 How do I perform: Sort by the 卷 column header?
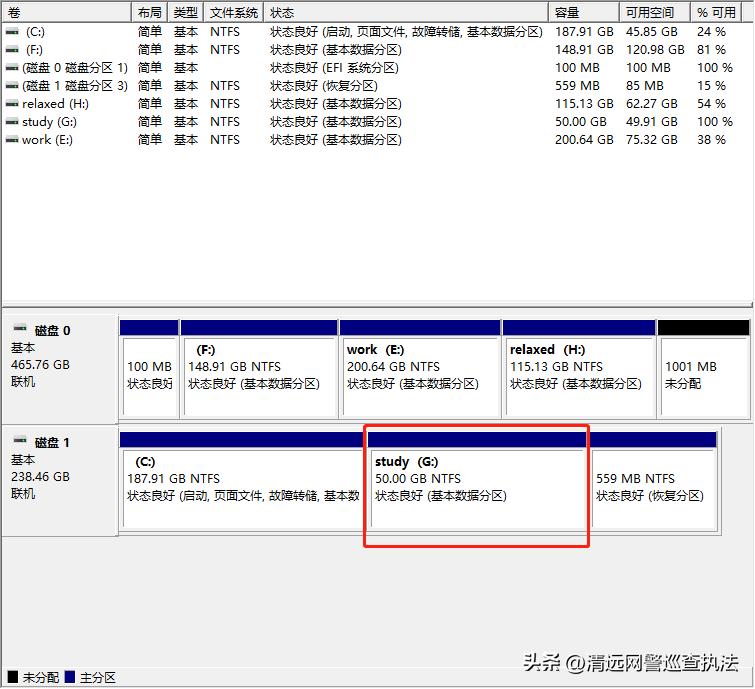pos(66,12)
